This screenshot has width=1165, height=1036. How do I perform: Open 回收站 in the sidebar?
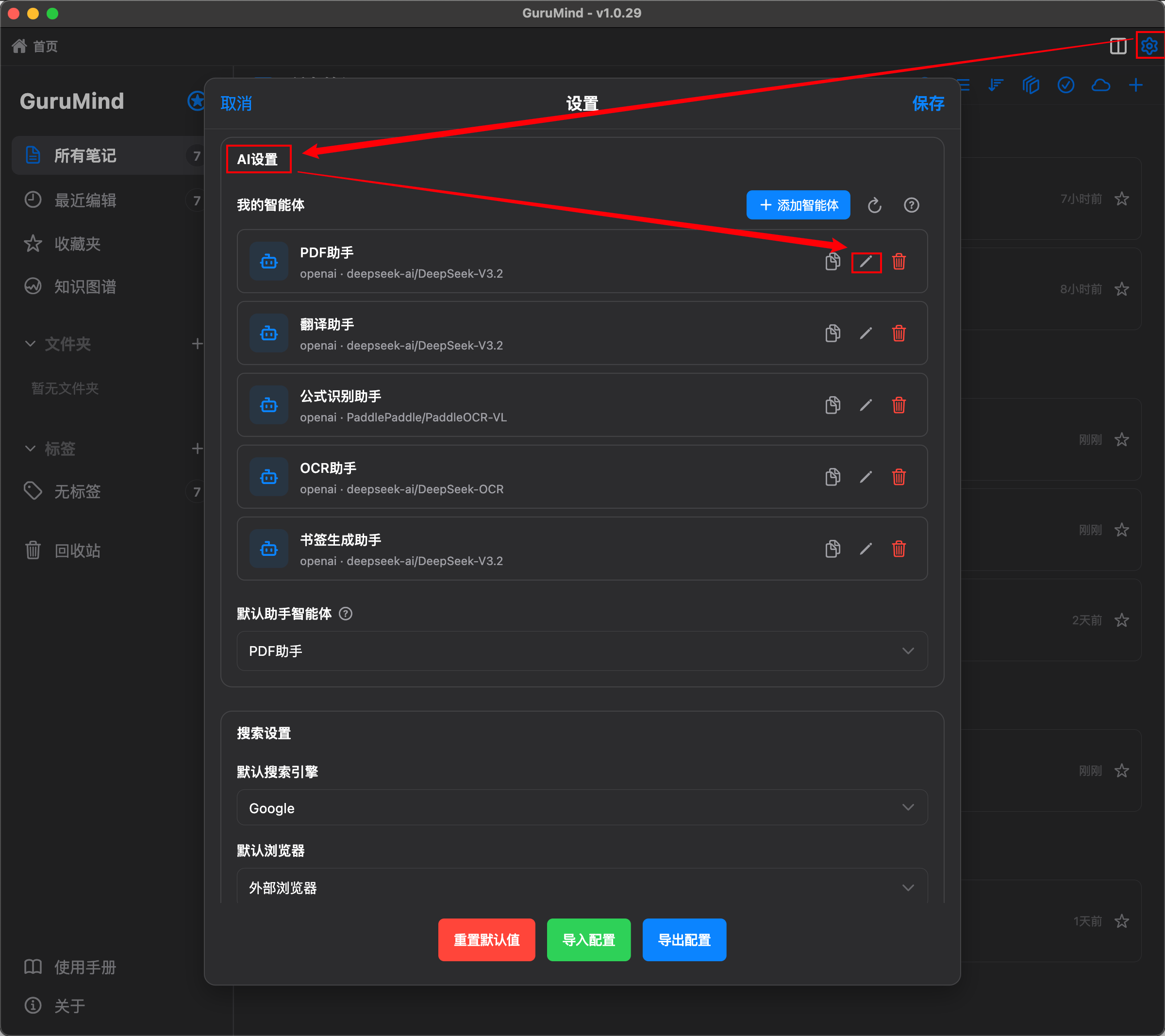pyautogui.click(x=77, y=550)
